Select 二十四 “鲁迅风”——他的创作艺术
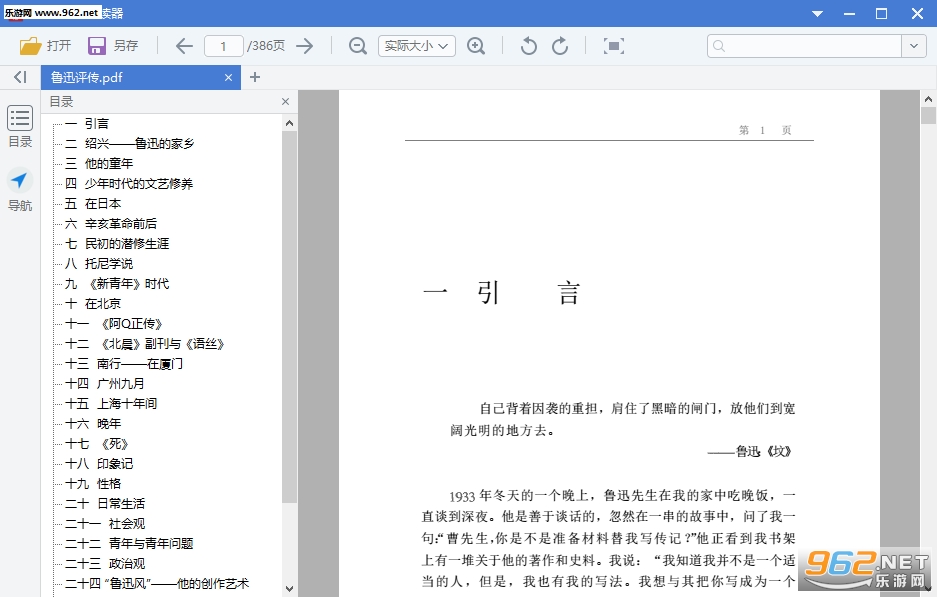The height and width of the screenshot is (597, 937). [x=157, y=584]
